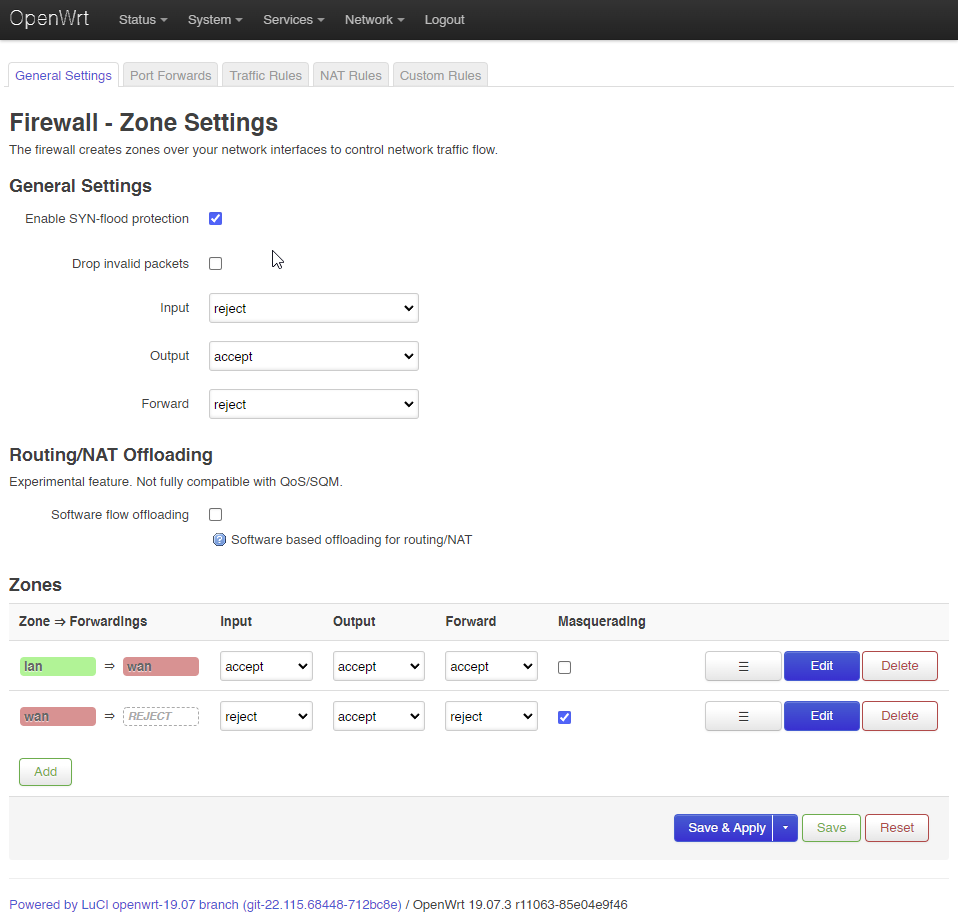Click the dashed REJECT forwarding badge
The width and height of the screenshot is (958, 919).
click(x=161, y=716)
